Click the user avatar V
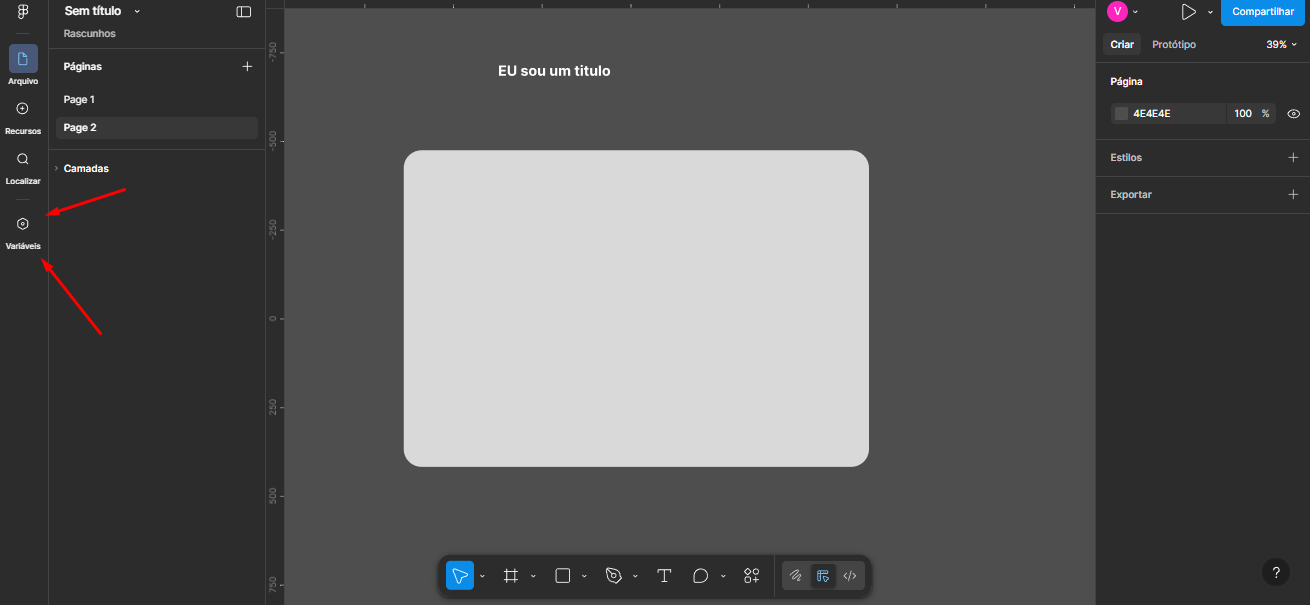 tap(1117, 11)
